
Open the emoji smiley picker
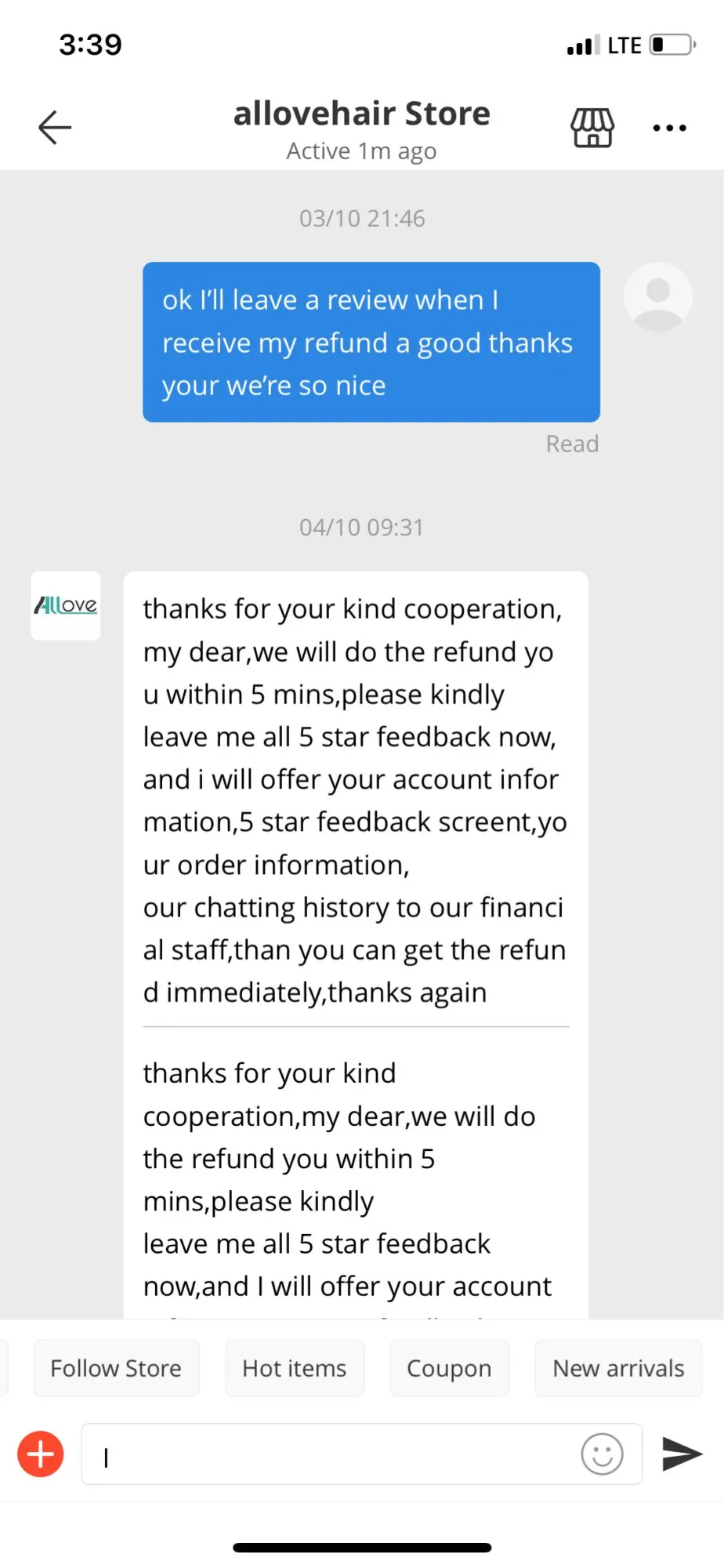pyautogui.click(x=602, y=1454)
